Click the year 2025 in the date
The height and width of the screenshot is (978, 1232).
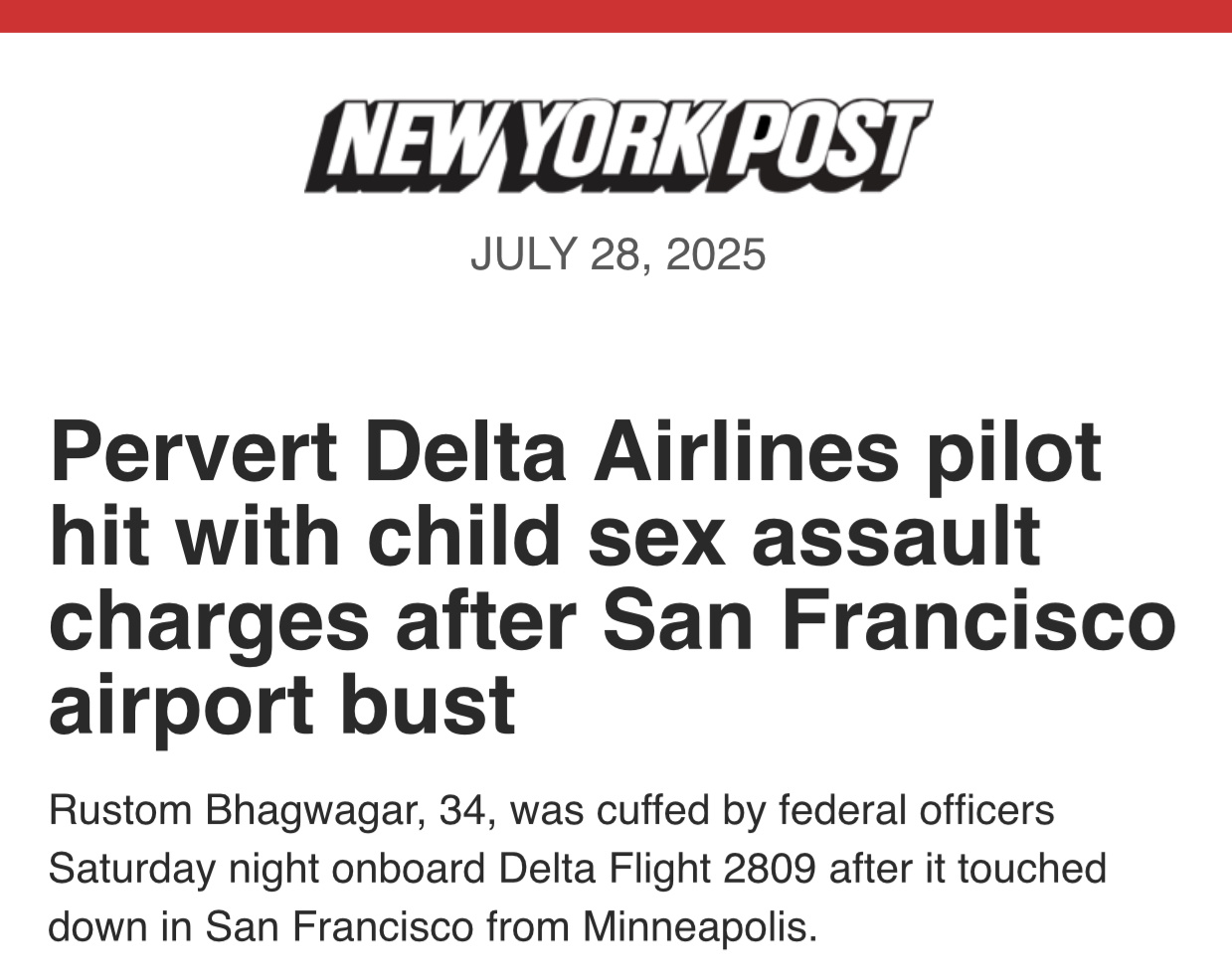point(716,254)
